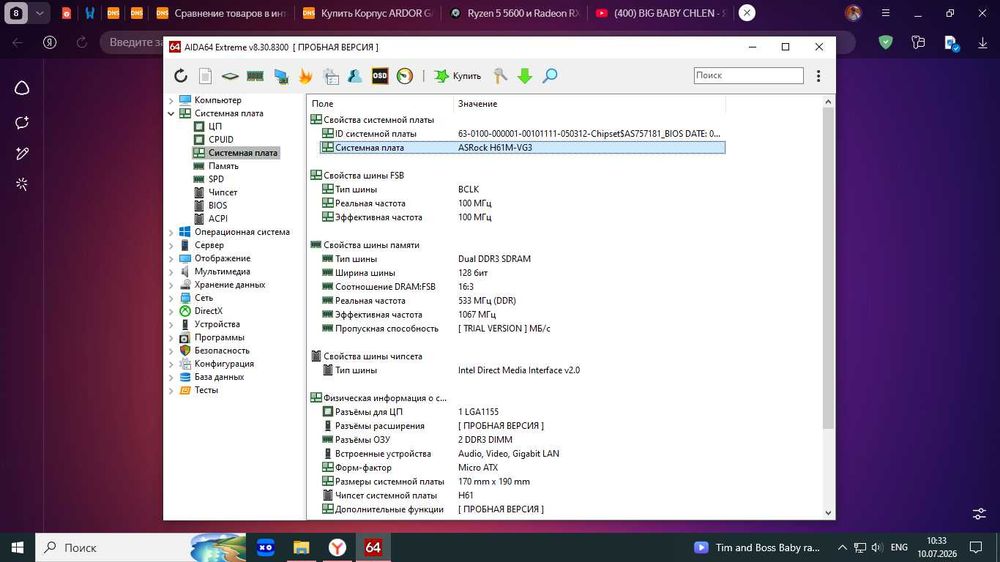Click the AIDA64 Поиск search field
This screenshot has height=562, width=1000.
[748, 75]
